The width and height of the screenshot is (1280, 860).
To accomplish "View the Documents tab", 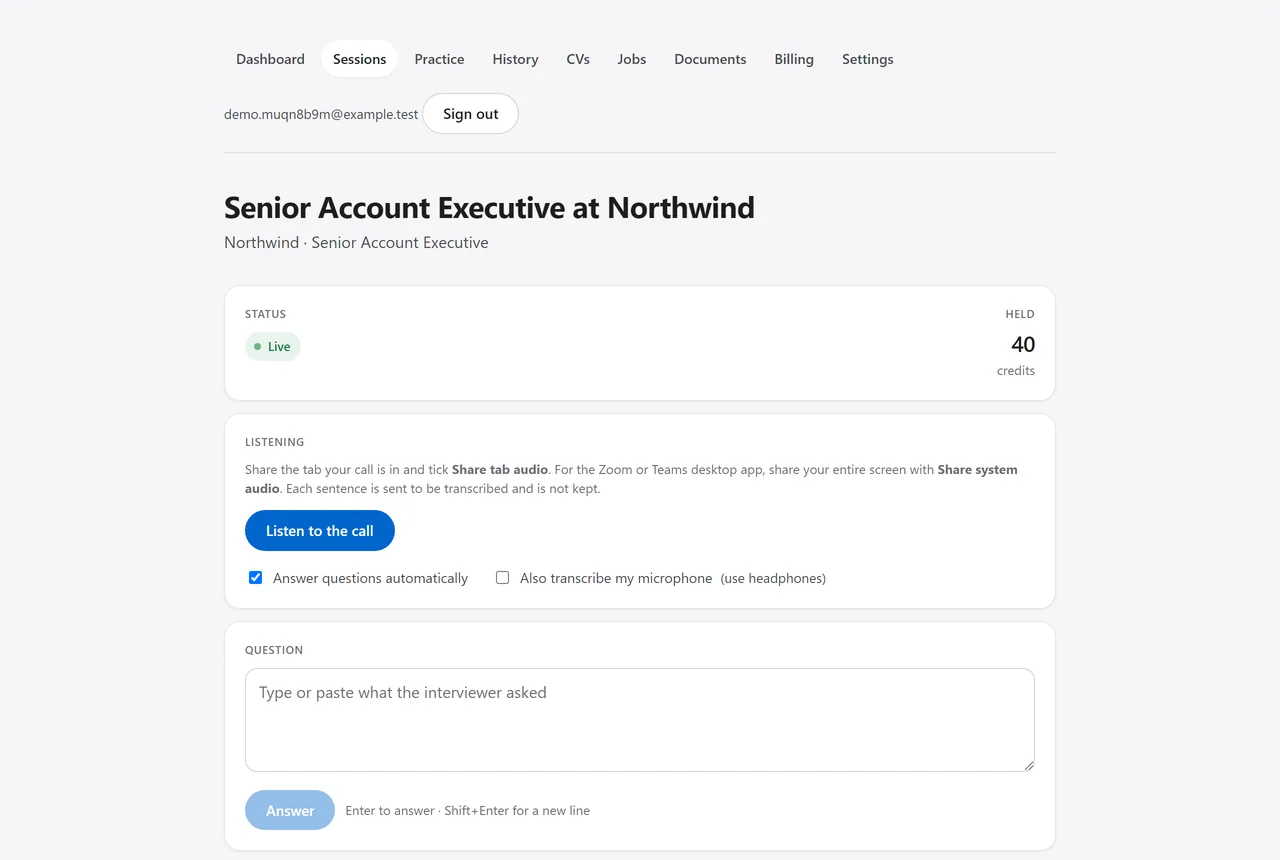I will (710, 59).
